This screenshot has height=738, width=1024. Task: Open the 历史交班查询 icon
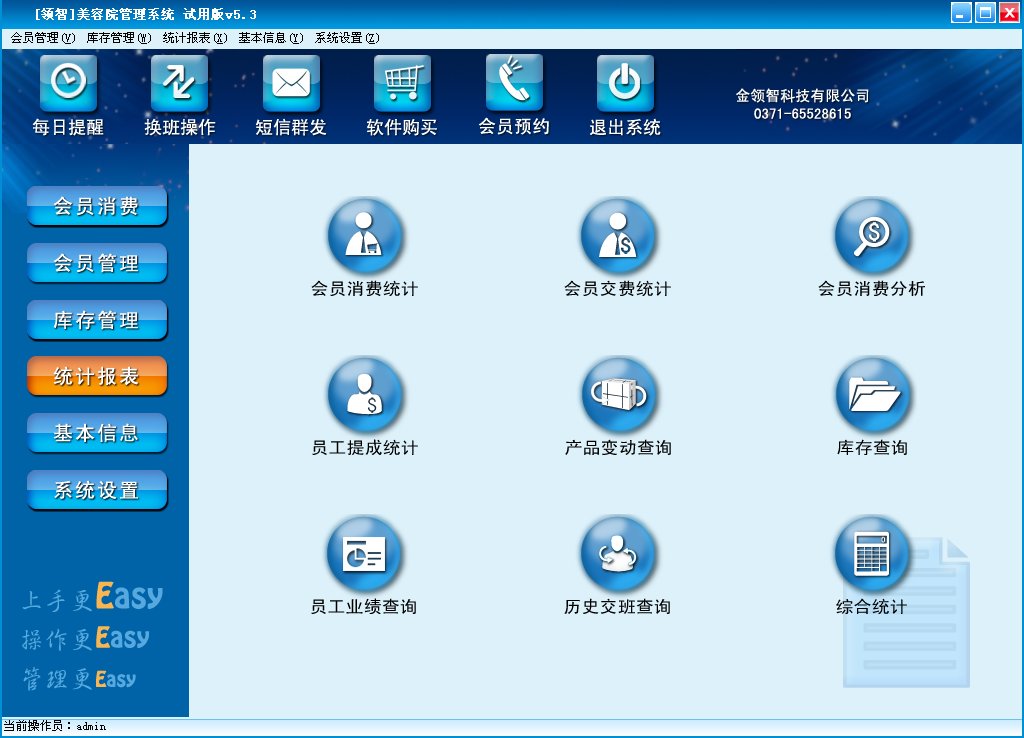(618, 555)
